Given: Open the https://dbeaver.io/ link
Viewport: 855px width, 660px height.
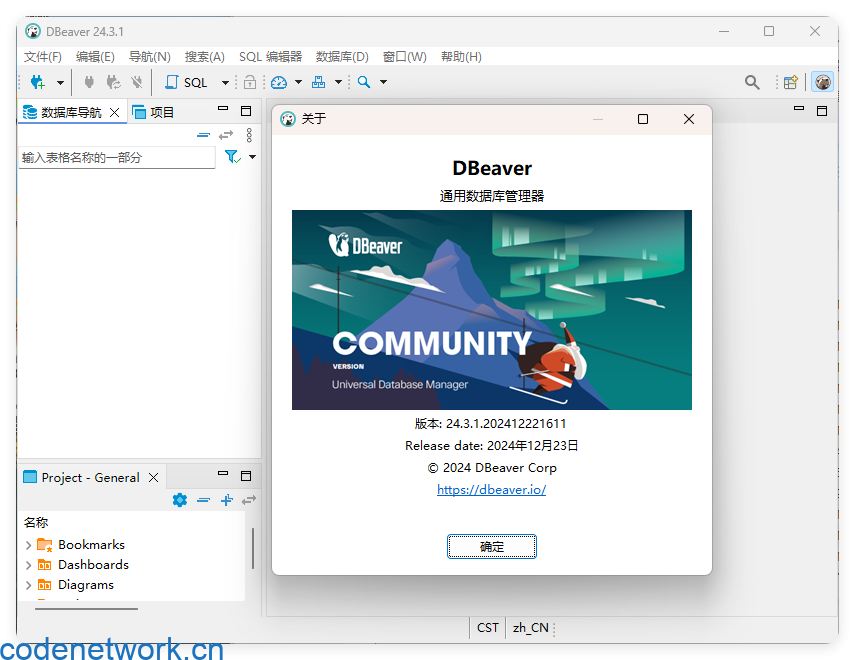Looking at the screenshot, I should tap(491, 490).
